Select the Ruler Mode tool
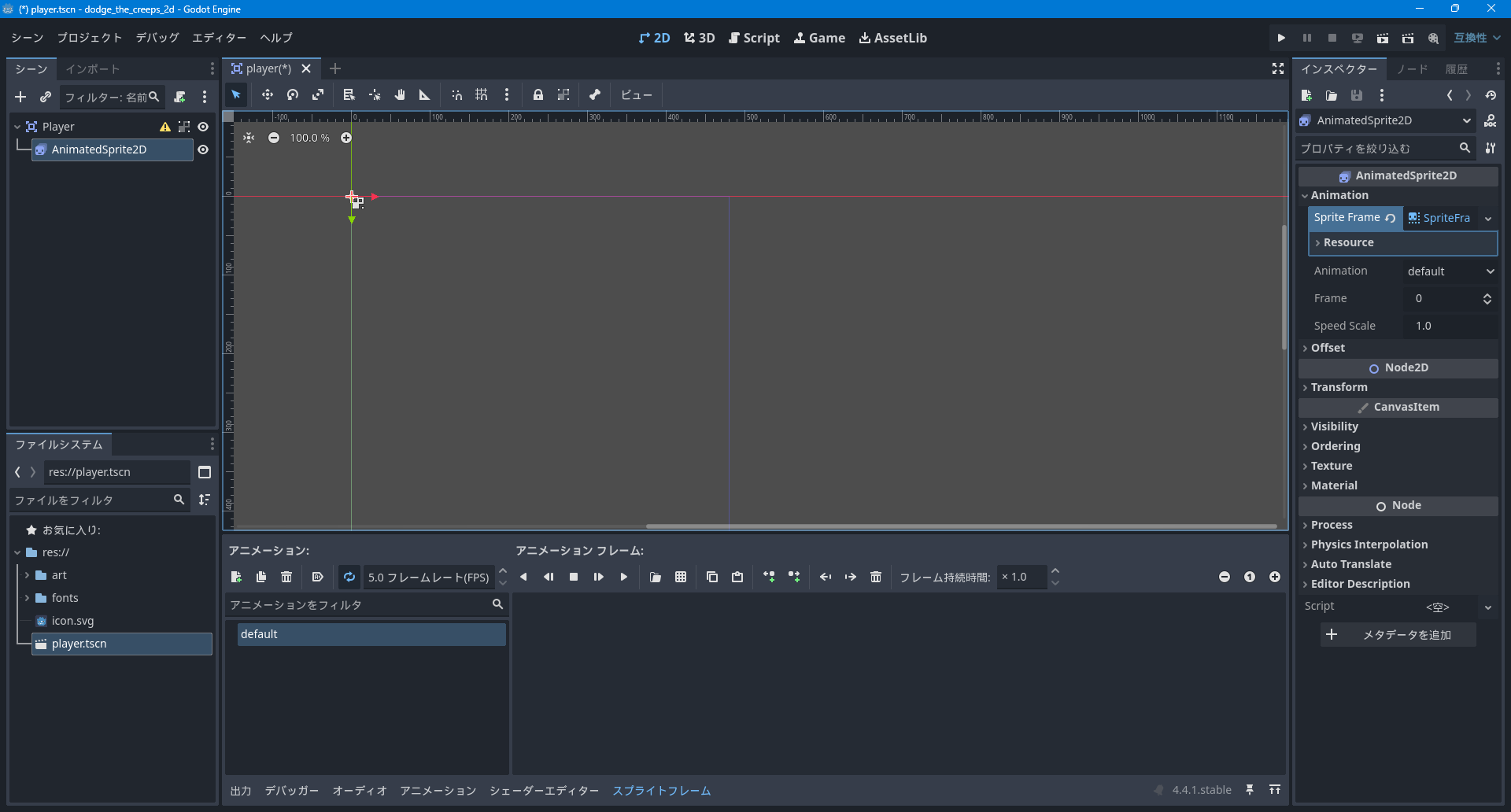The image size is (1511, 812). 425,95
